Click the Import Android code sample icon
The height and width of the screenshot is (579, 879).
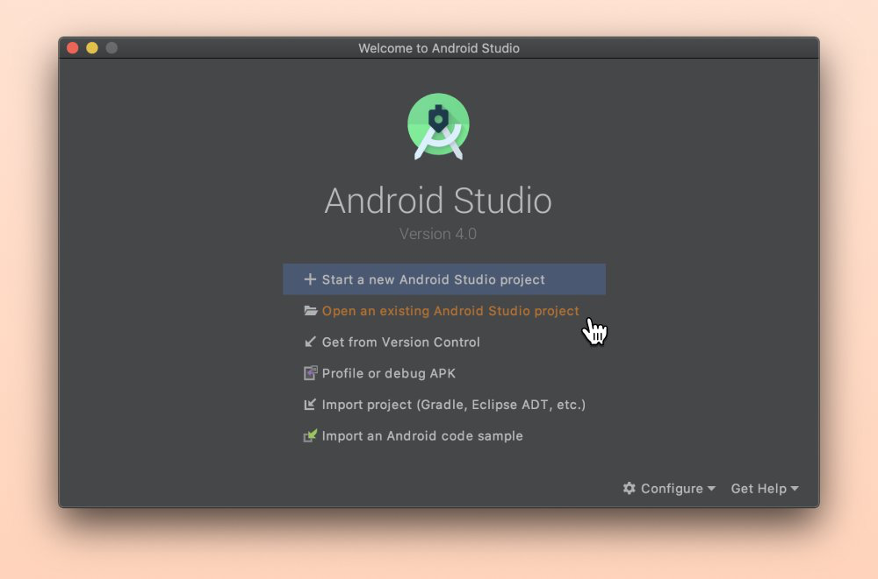tap(310, 436)
